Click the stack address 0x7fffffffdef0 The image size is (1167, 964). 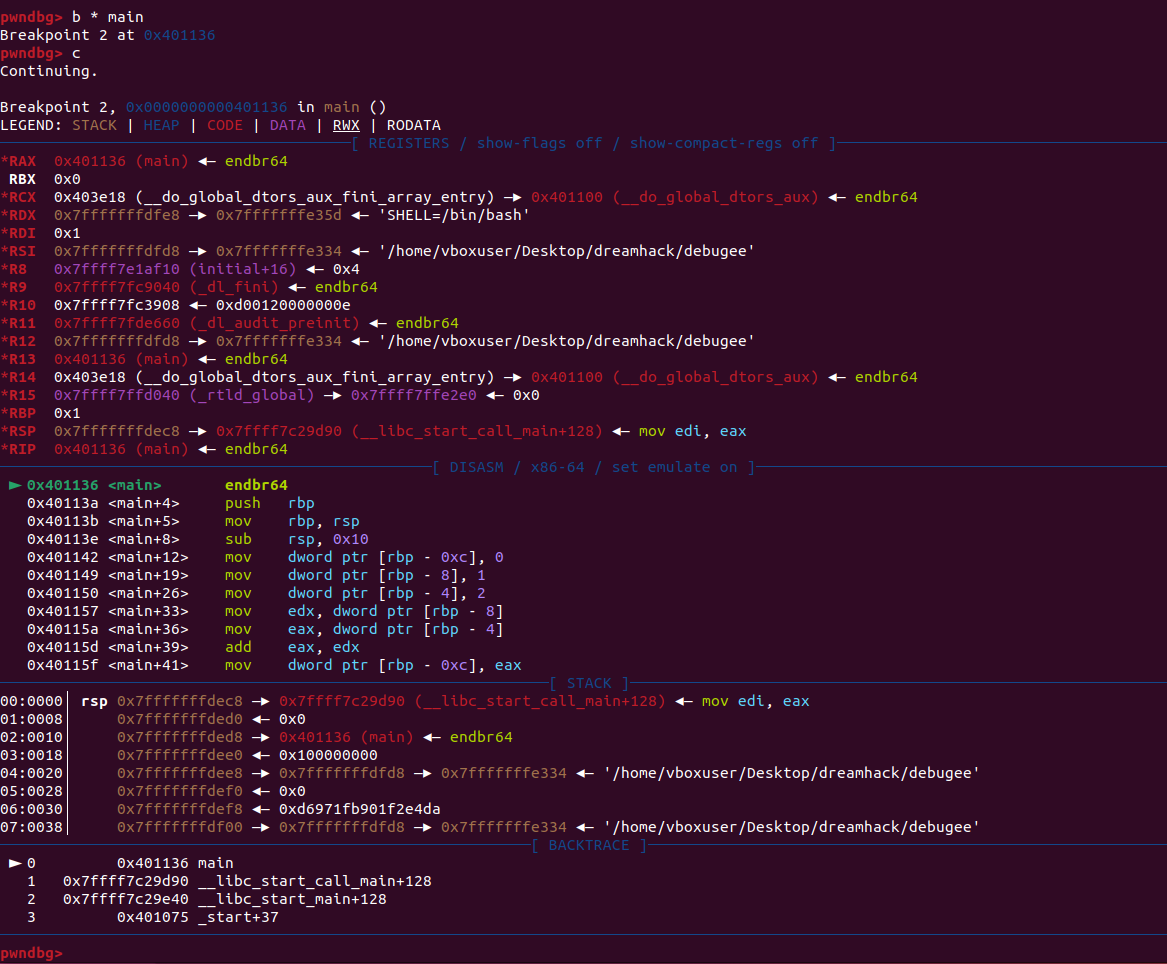click(x=179, y=791)
